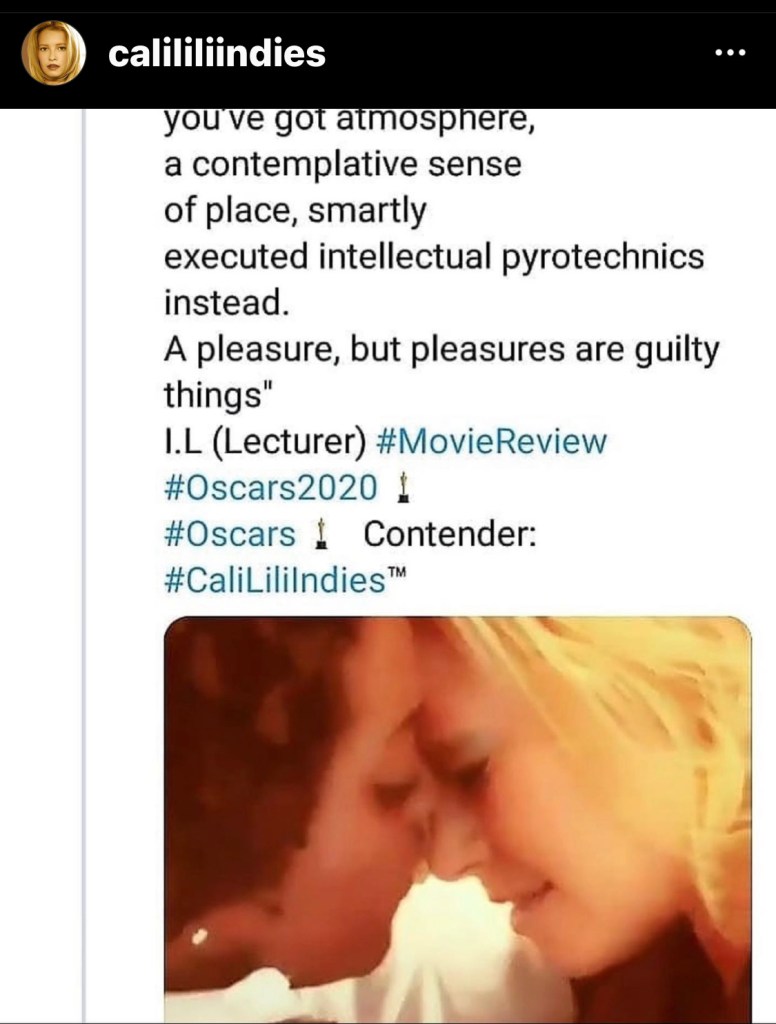Viewport: 776px width, 1024px height.
Task: Click the "of place, smartly" text
Action: 295,211
